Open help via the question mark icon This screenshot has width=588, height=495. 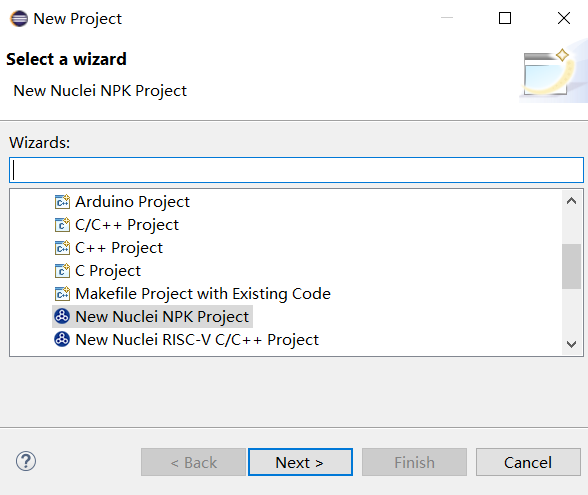26,461
